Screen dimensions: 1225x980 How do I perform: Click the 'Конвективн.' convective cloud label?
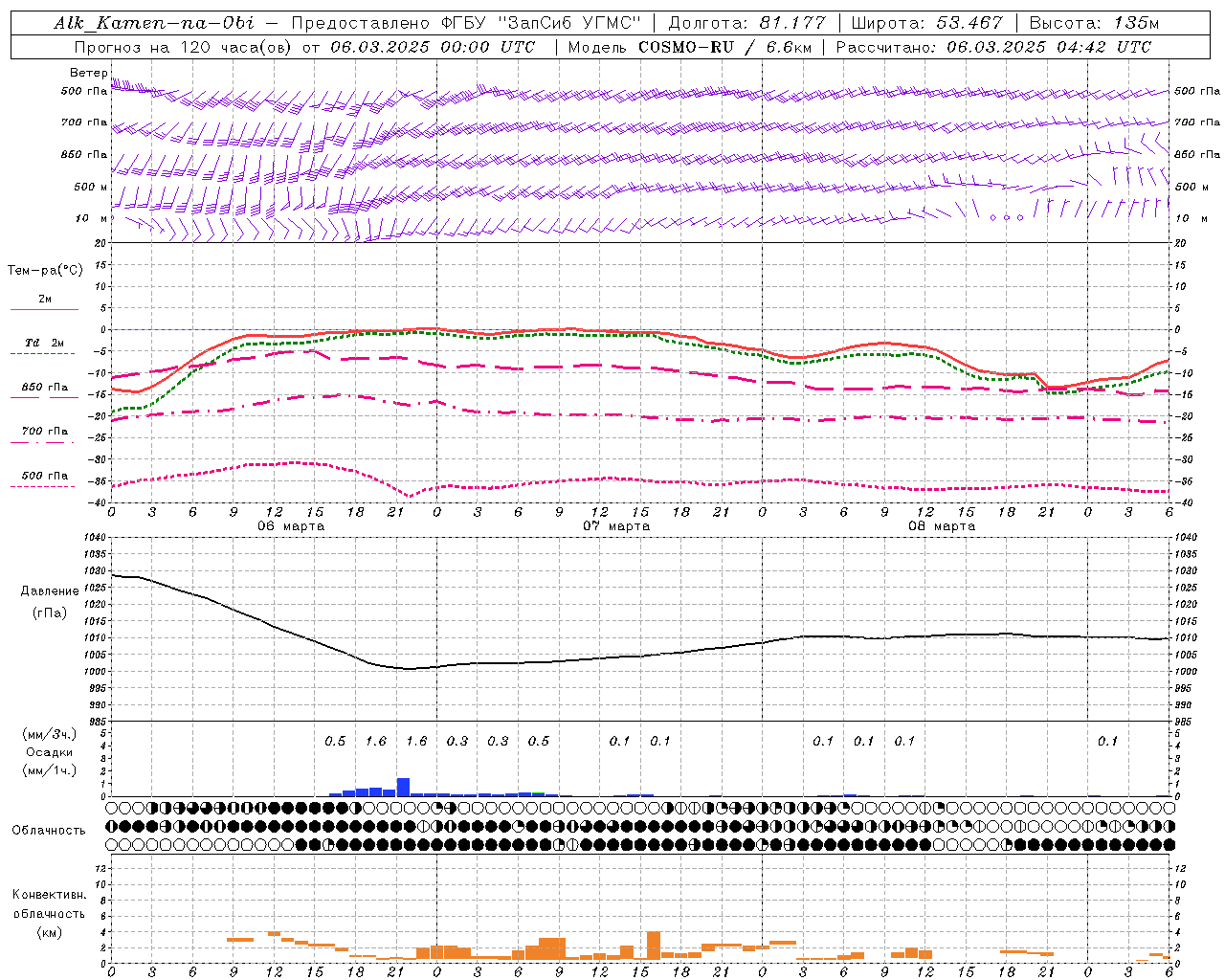pyautogui.click(x=49, y=894)
